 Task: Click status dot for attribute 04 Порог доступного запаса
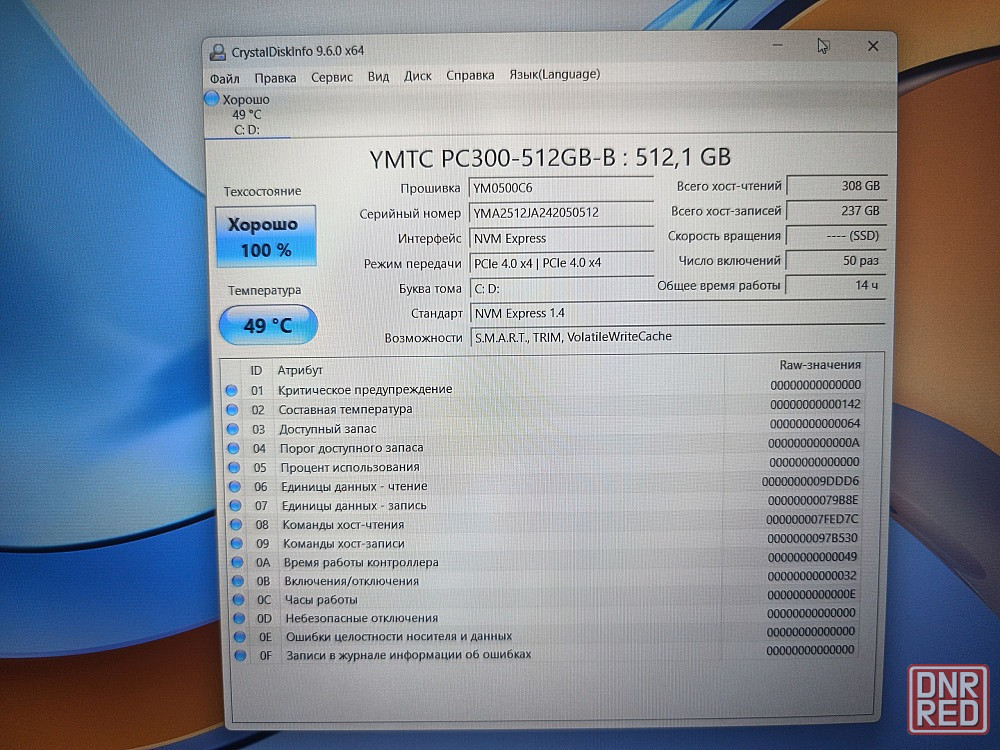click(x=233, y=448)
